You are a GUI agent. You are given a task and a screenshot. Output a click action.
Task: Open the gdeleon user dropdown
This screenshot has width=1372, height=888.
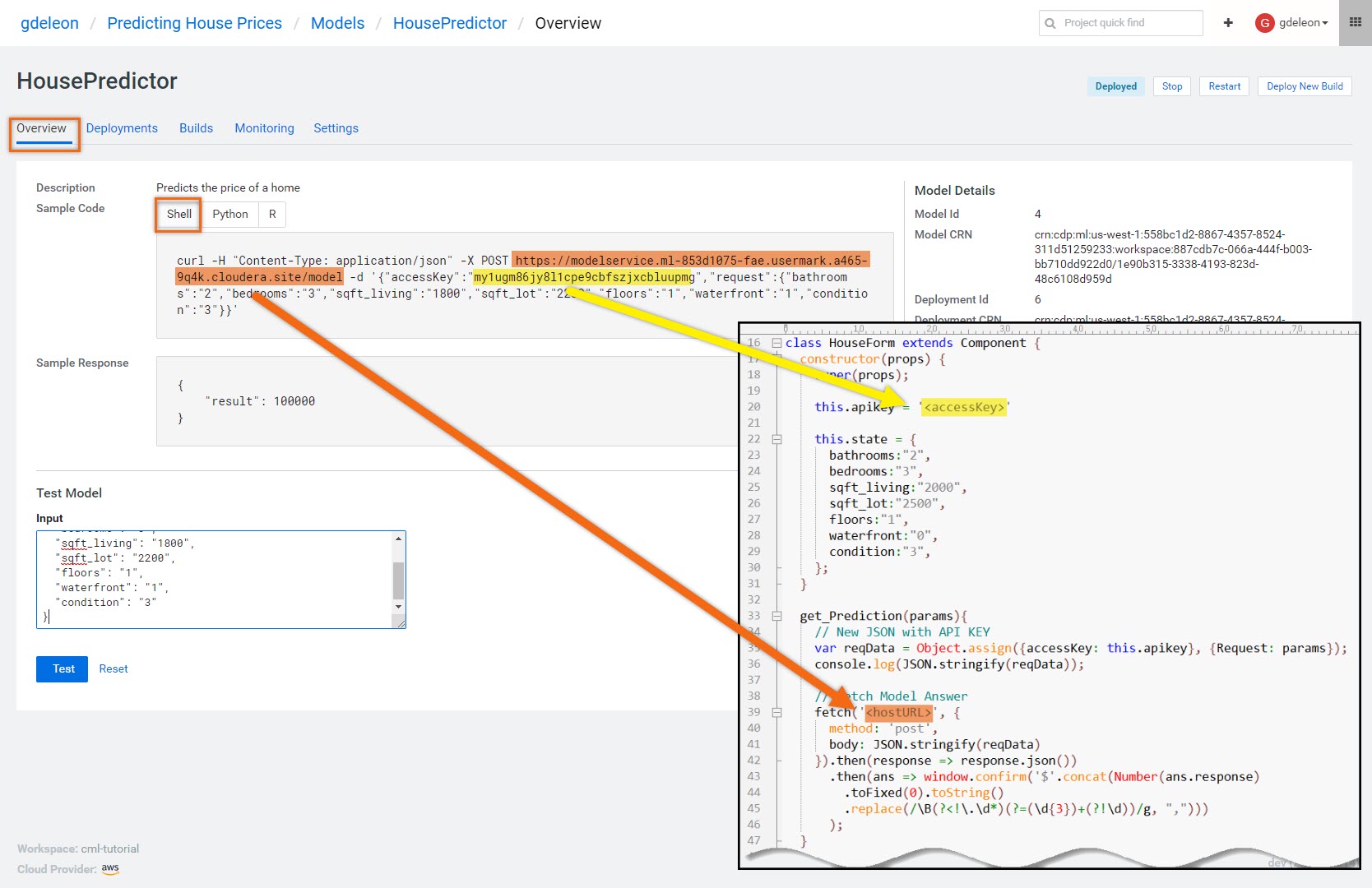pyautogui.click(x=1304, y=23)
